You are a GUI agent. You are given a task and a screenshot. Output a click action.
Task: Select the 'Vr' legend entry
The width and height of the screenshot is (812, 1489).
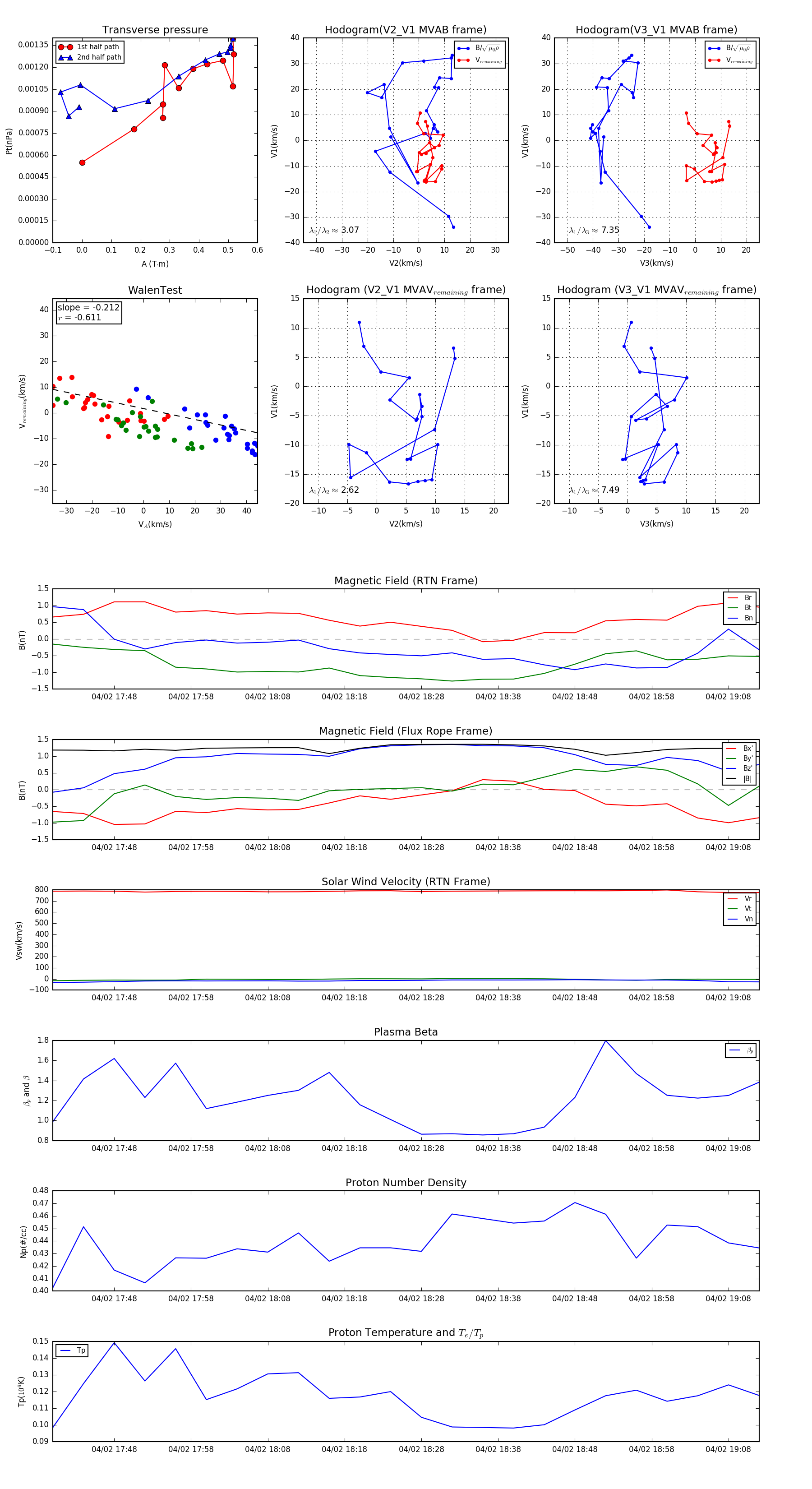[x=740, y=899]
